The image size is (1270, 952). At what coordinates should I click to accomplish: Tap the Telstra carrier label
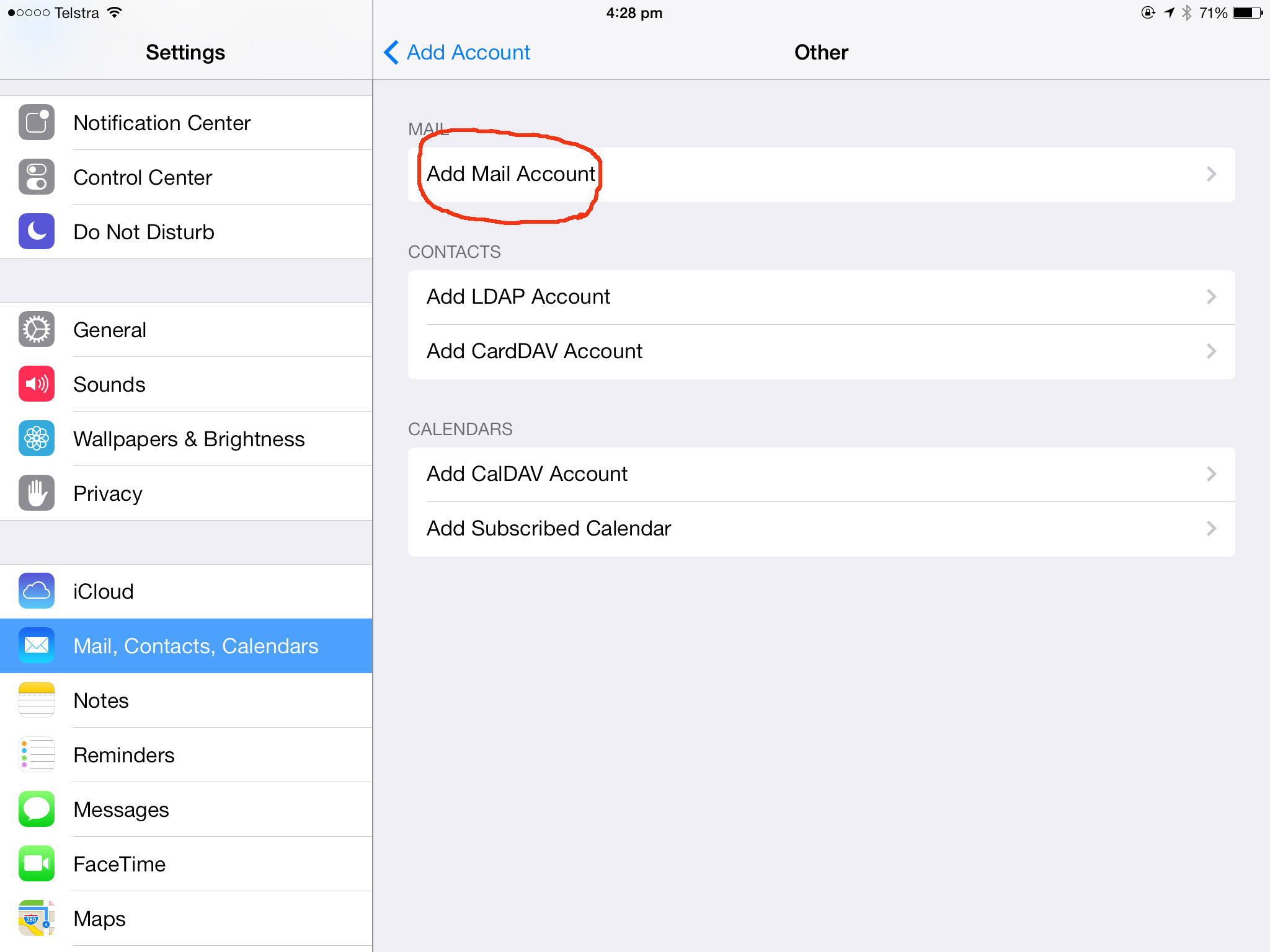pos(76,12)
